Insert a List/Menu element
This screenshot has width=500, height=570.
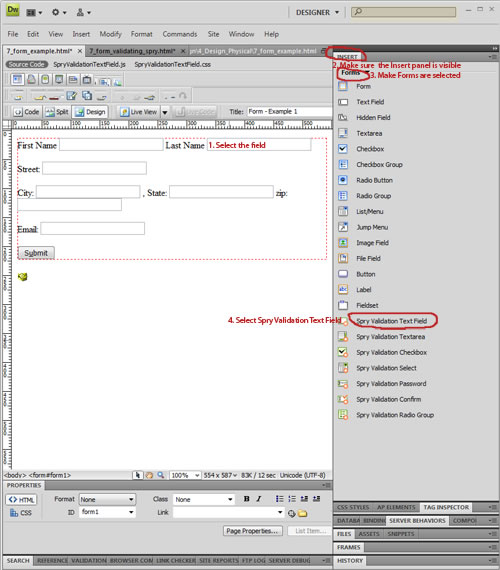point(361,212)
